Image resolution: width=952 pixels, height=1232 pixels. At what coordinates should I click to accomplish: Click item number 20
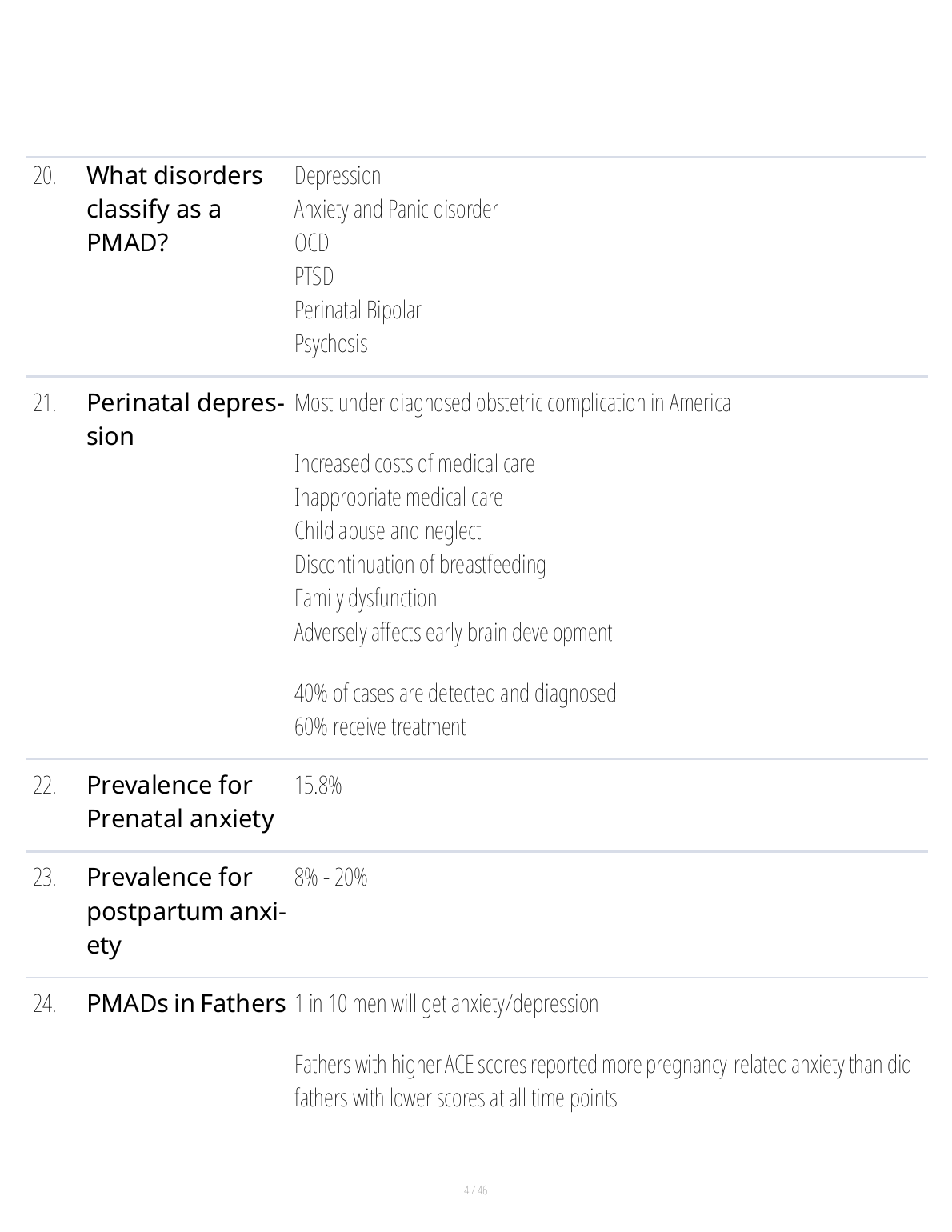coord(44,176)
